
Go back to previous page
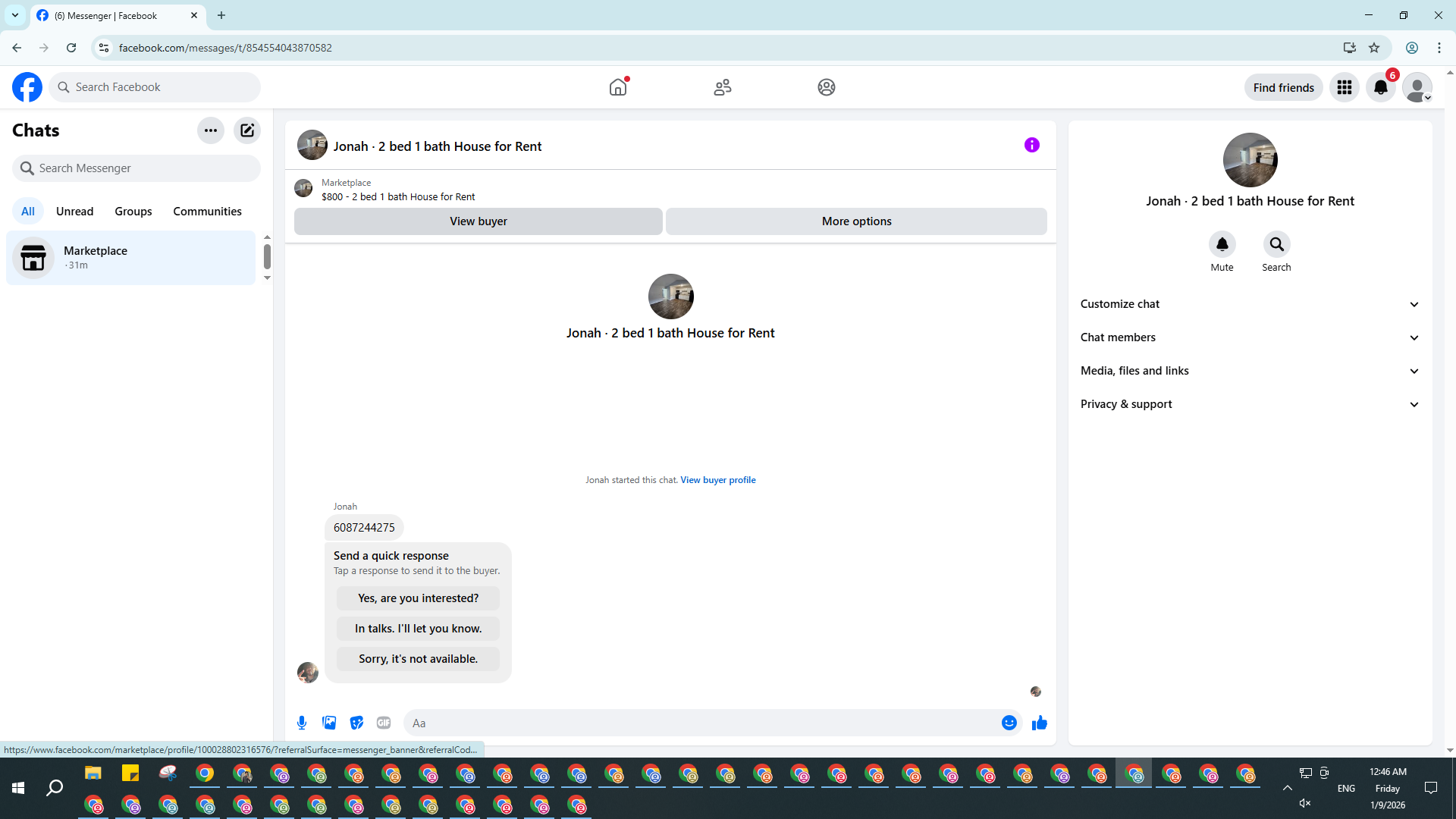(x=17, y=48)
